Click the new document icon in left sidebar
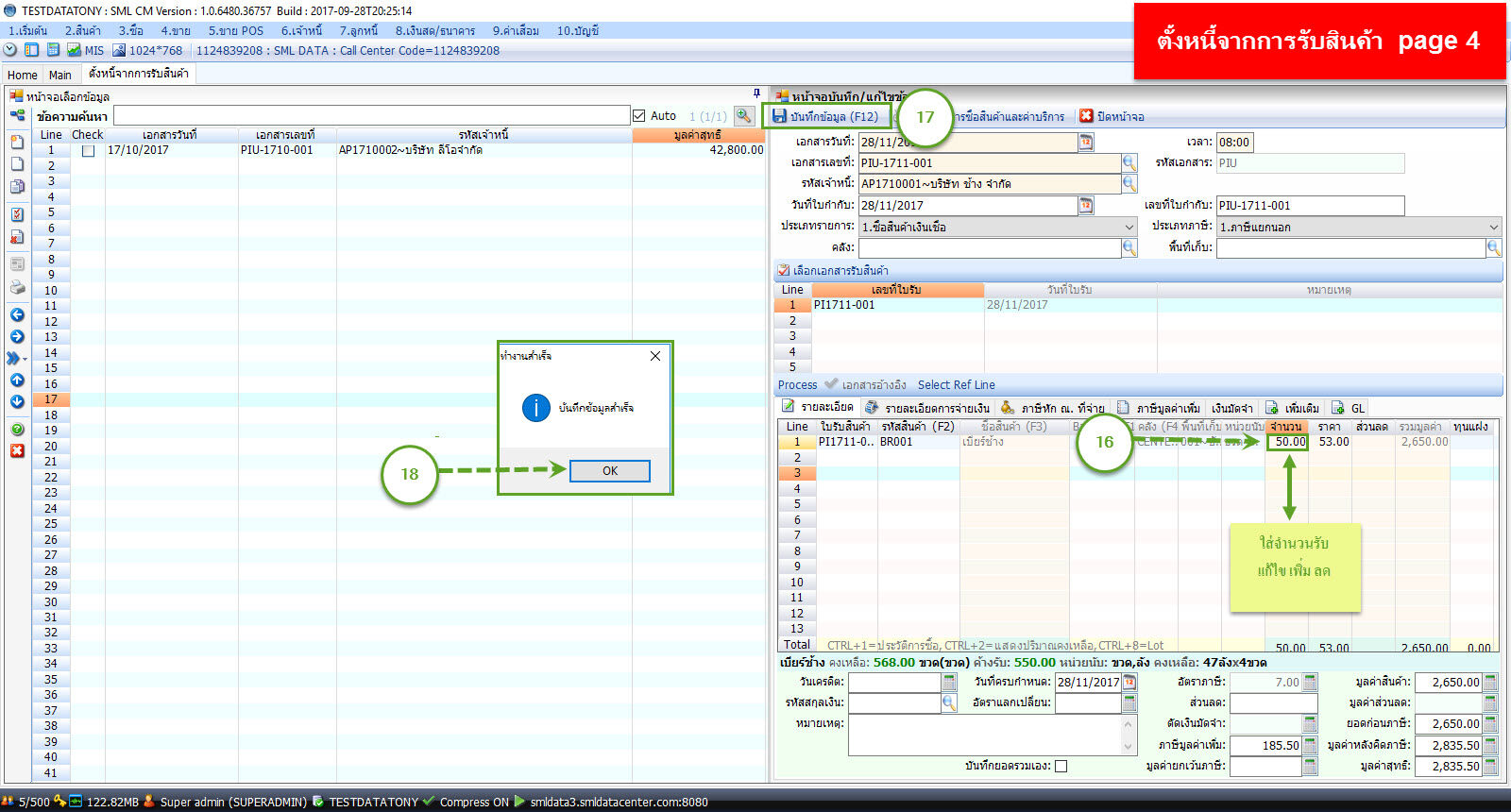Image resolution: width=1511 pixels, height=812 pixels. click(x=17, y=142)
